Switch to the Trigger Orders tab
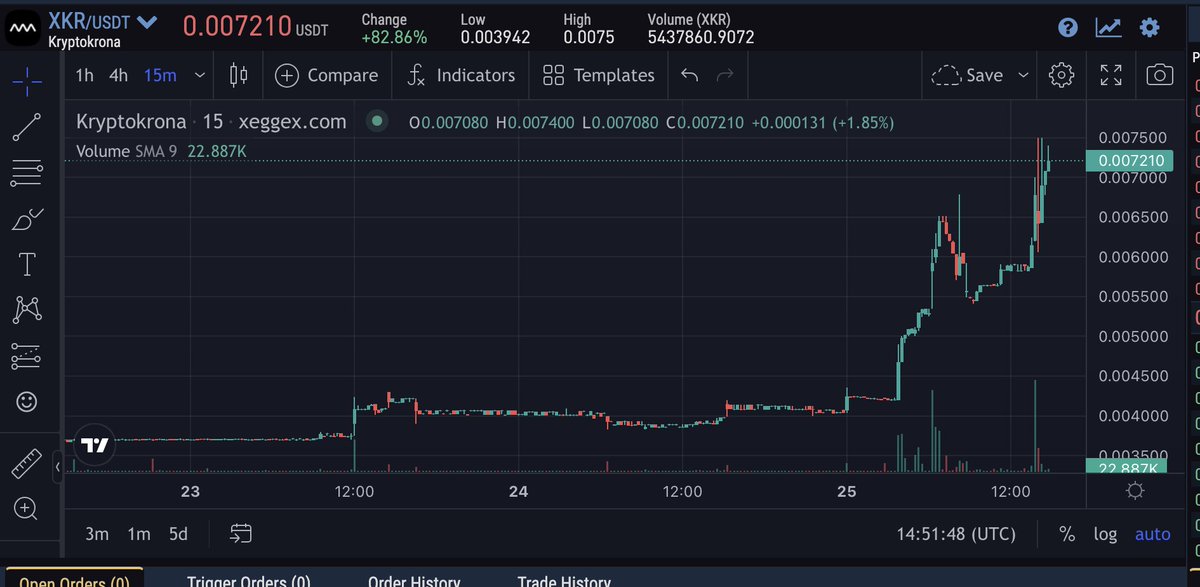This screenshot has height=587, width=1200. pyautogui.click(x=249, y=581)
